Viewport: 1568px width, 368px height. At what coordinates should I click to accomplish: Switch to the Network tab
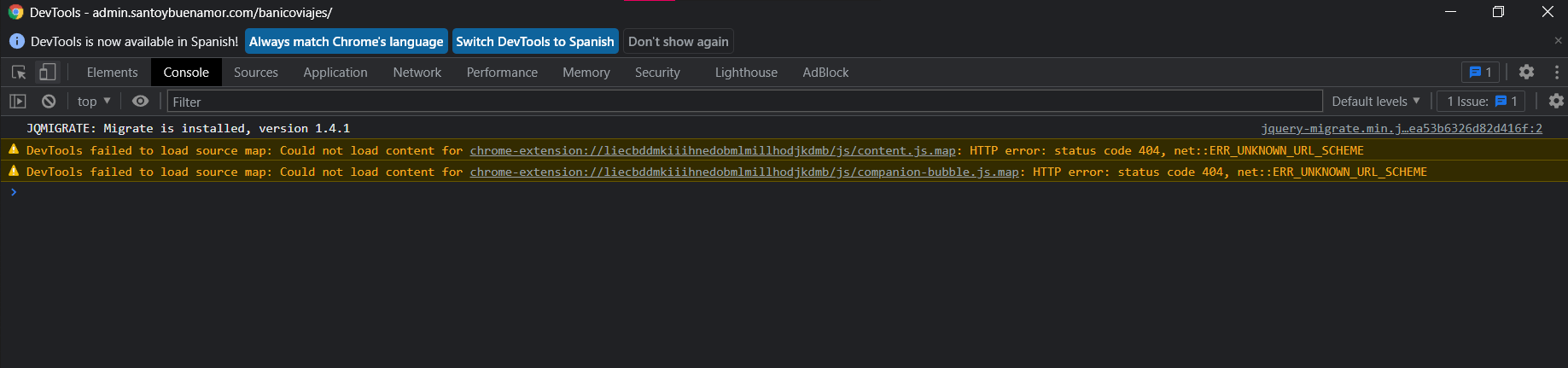click(x=417, y=73)
